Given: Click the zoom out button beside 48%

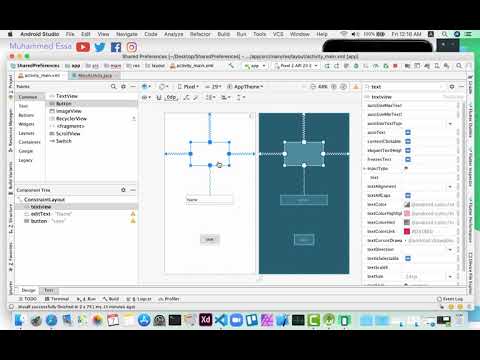Looking at the screenshot, I should coord(313,87).
